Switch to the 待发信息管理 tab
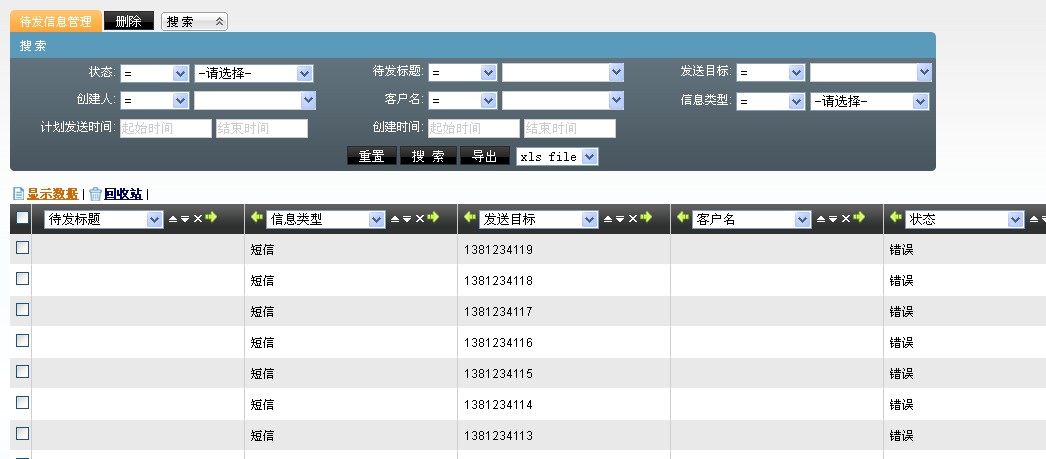The image size is (1046, 459). pyautogui.click(x=56, y=21)
